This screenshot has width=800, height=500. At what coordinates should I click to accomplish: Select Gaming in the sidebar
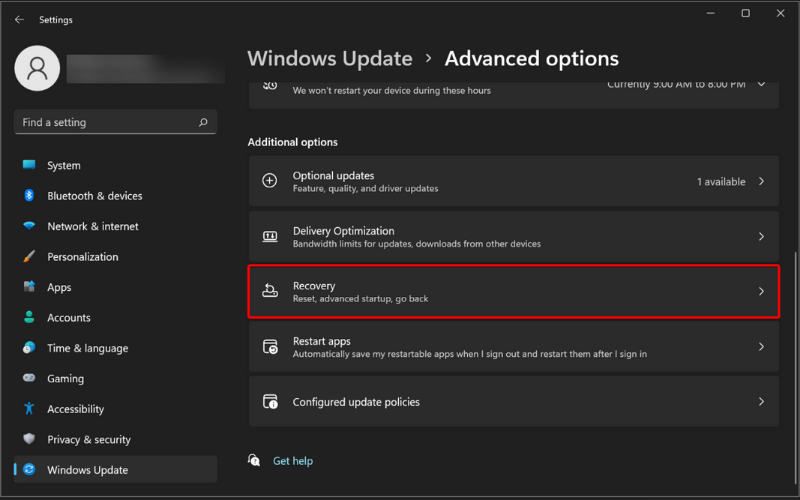point(116,379)
